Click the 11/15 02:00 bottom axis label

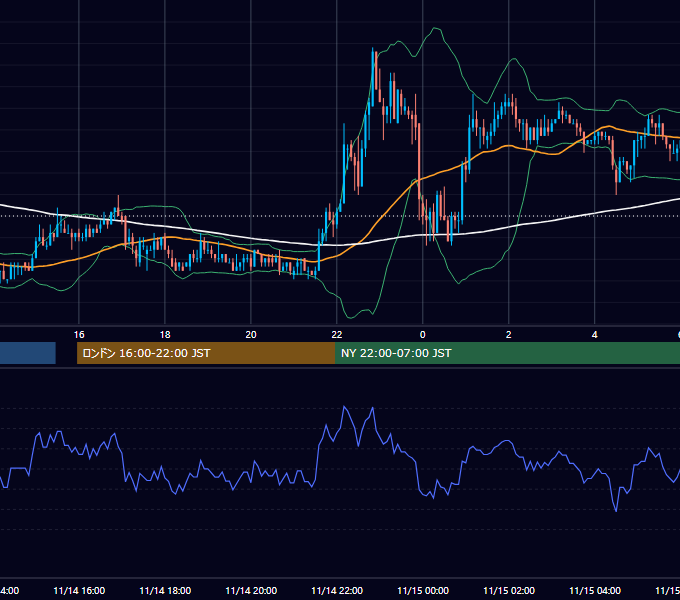509,591
